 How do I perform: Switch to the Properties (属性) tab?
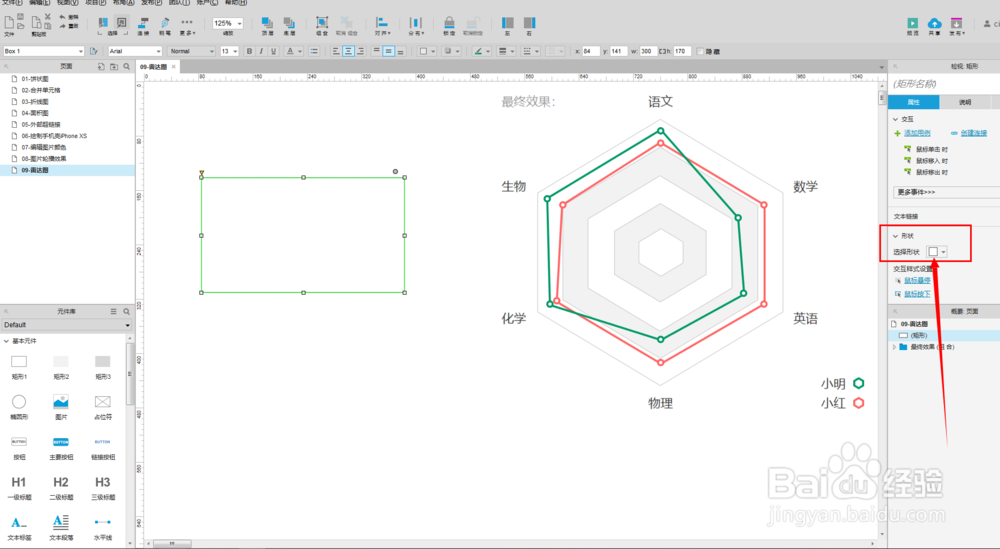pyautogui.click(x=913, y=102)
